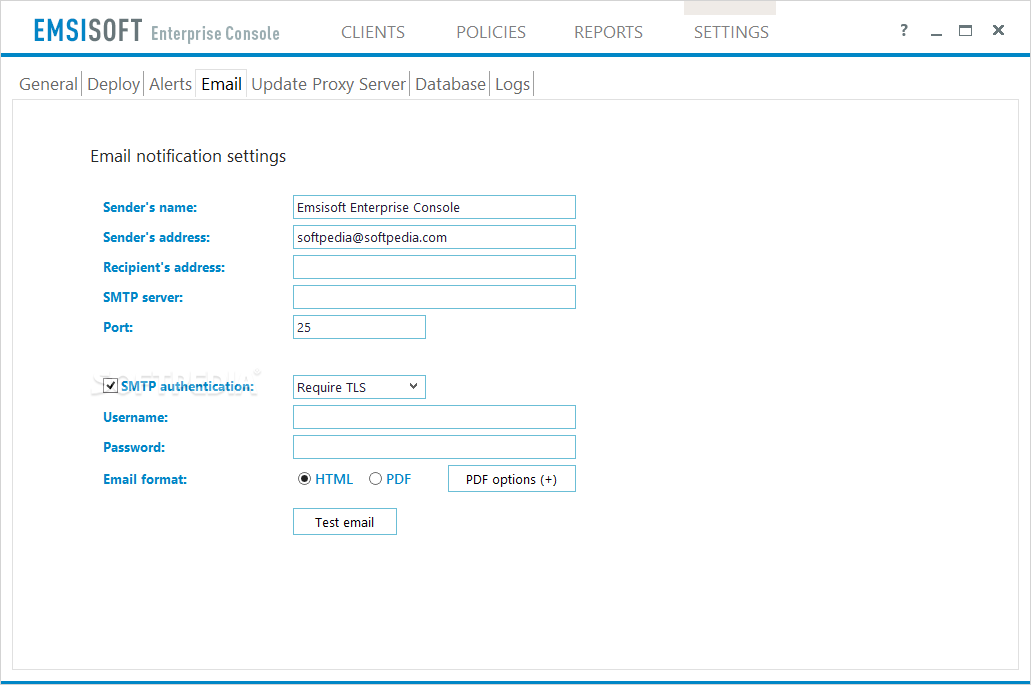The height and width of the screenshot is (685, 1031).
Task: Click the Password input field
Action: 434,447
